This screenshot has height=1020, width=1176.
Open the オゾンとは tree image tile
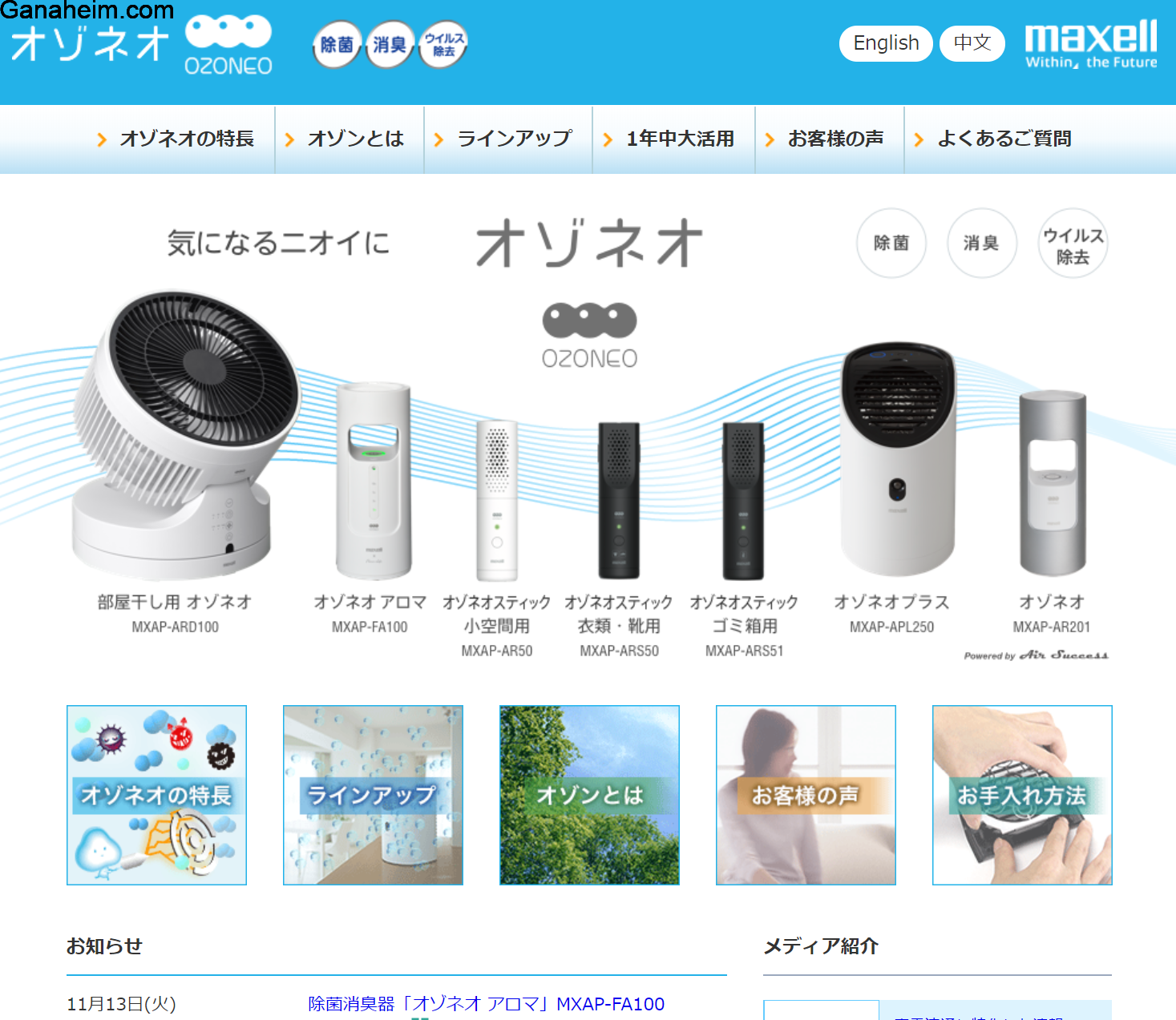589,795
